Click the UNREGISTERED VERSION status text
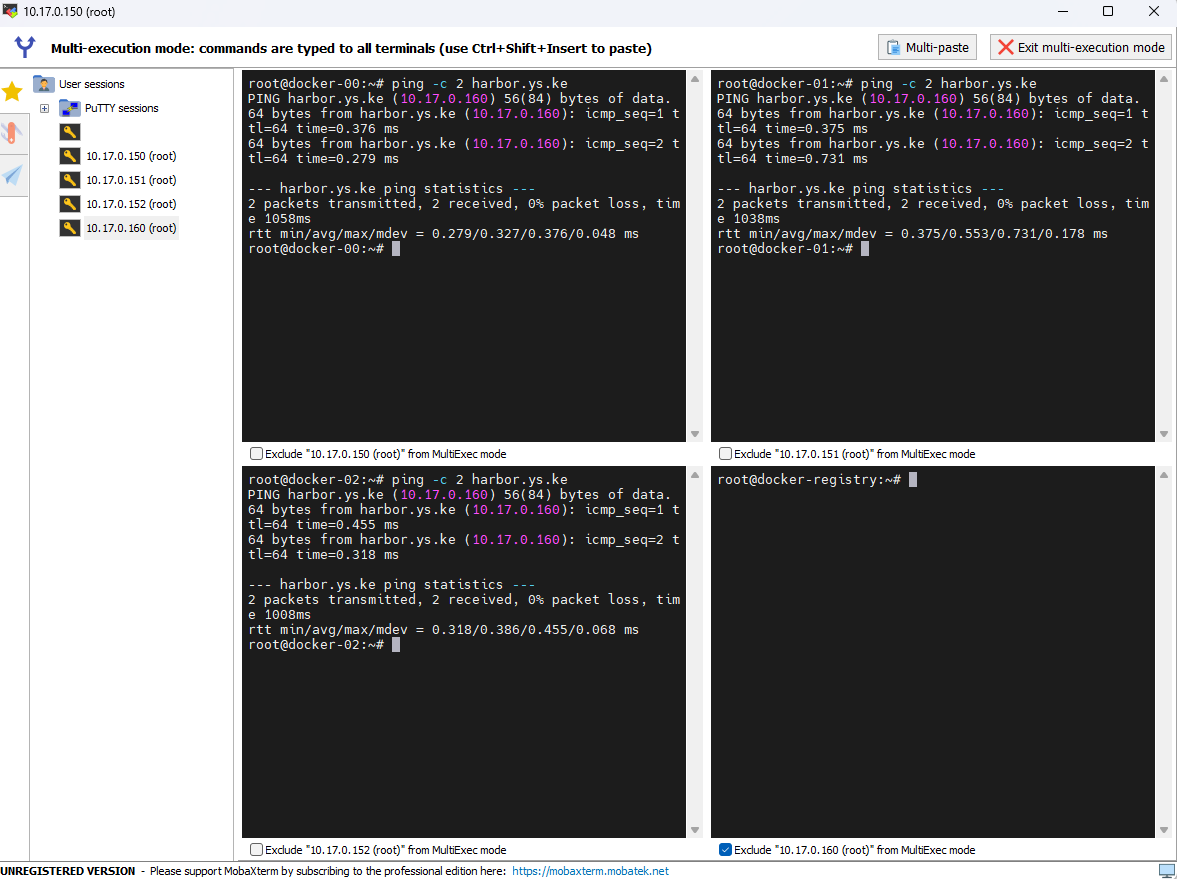Screen dimensions: 1177x879 click(x=68, y=871)
